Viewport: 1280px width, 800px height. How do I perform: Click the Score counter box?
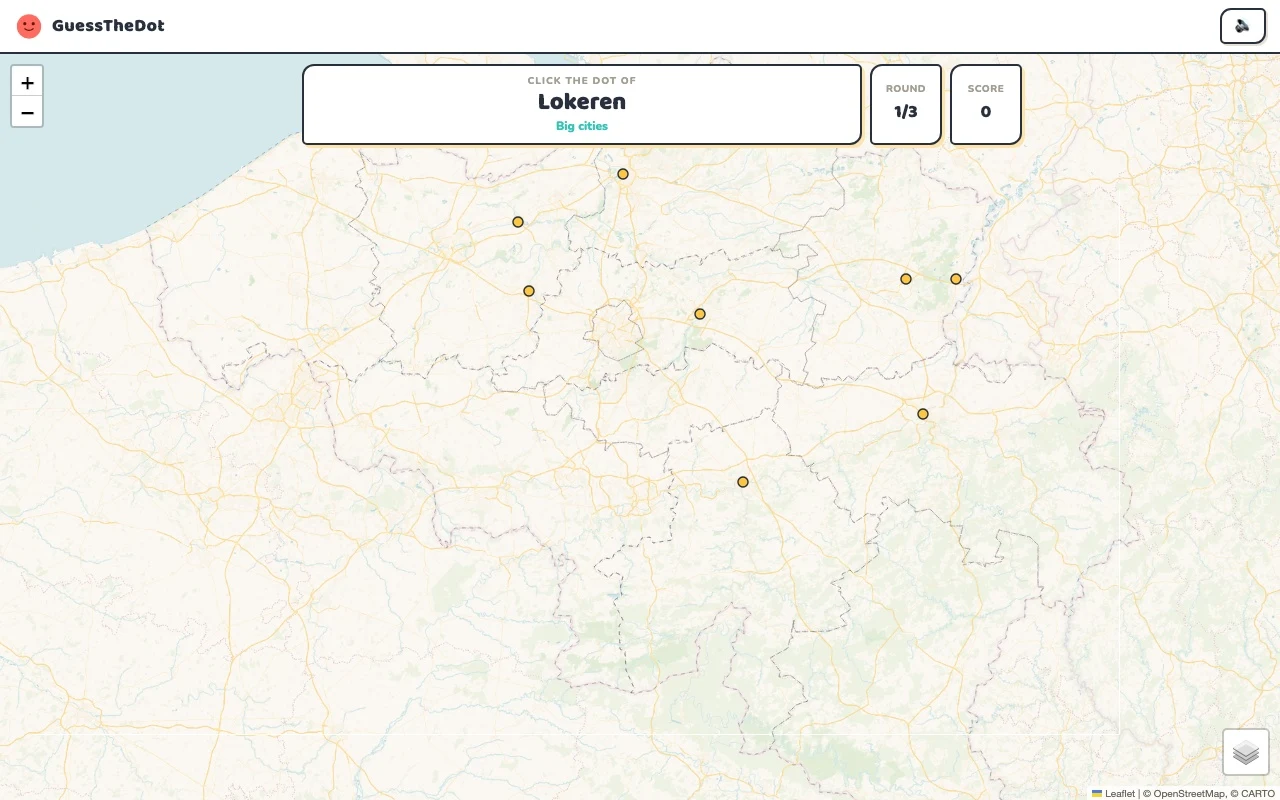(x=986, y=104)
